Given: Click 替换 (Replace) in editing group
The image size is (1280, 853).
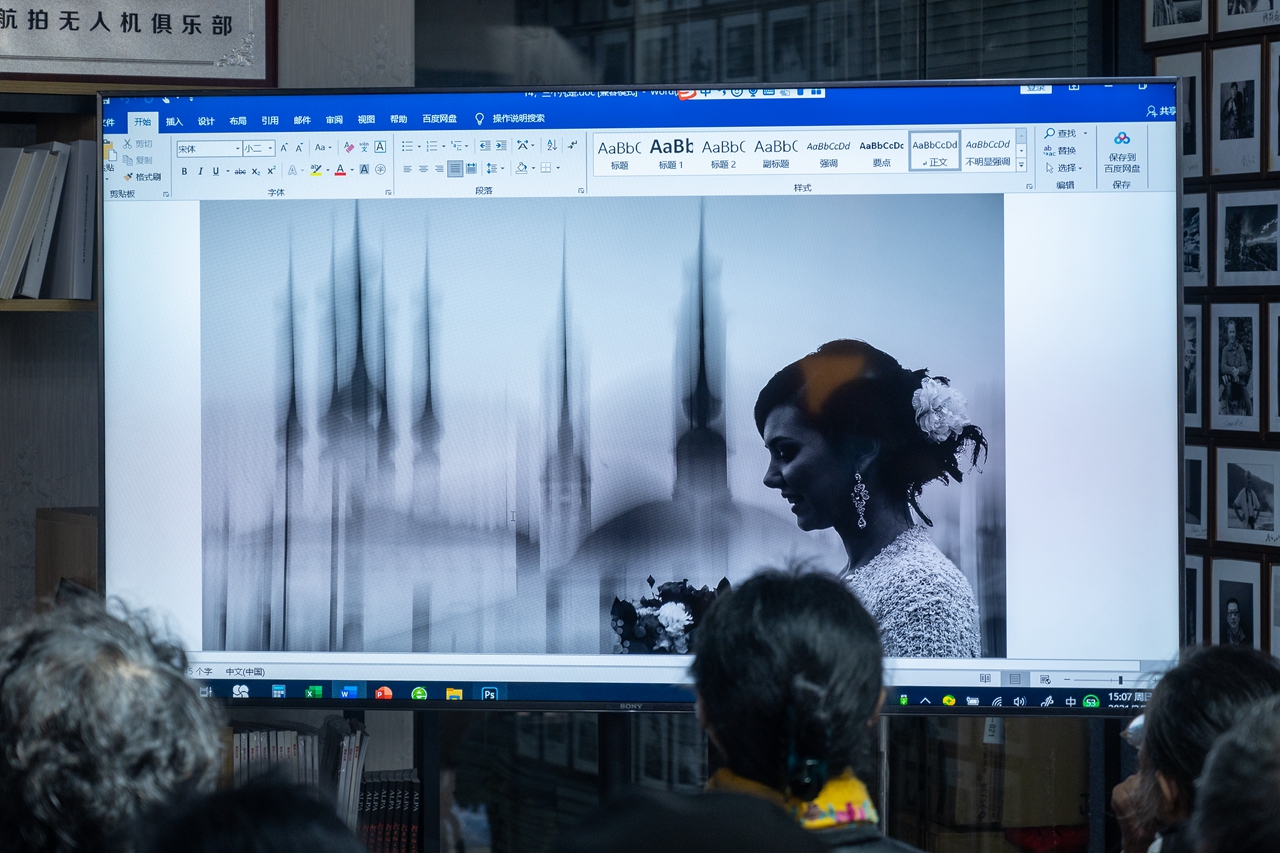Looking at the screenshot, I should point(1060,150).
